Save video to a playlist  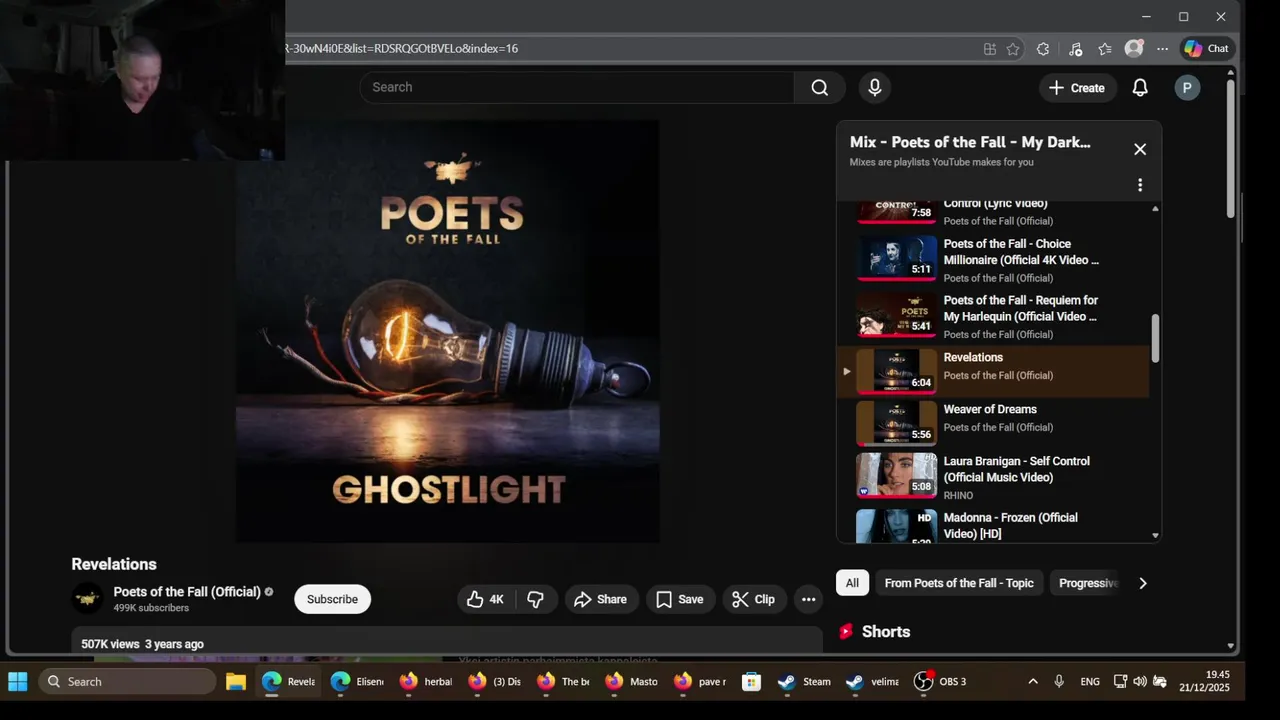680,599
